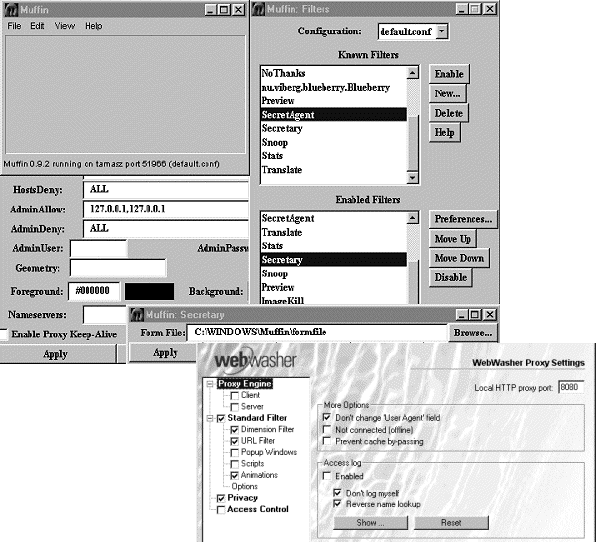
Task: Select Translate in Known Filters list
Action: (334, 170)
